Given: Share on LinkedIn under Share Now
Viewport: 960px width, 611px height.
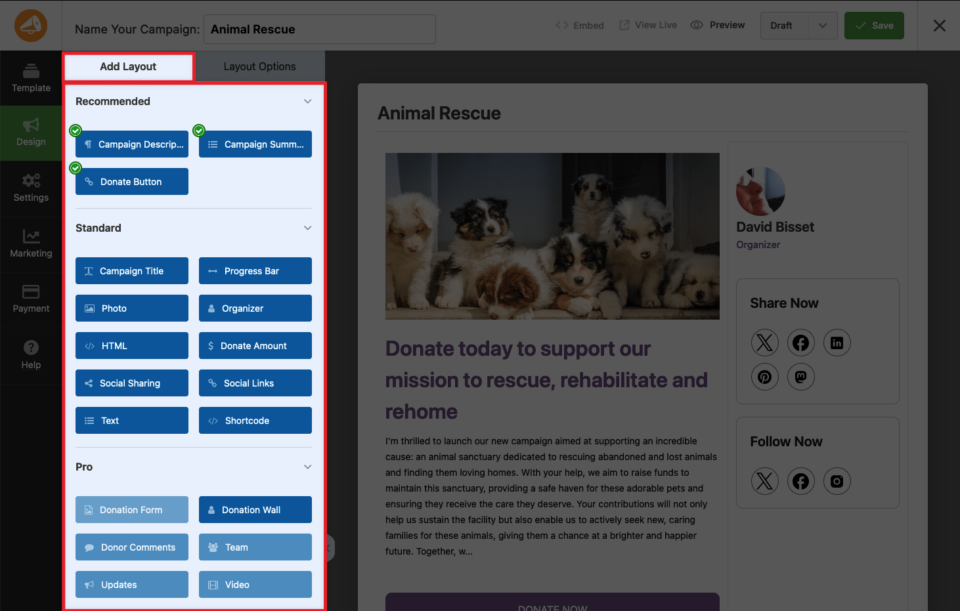Looking at the screenshot, I should click(836, 342).
